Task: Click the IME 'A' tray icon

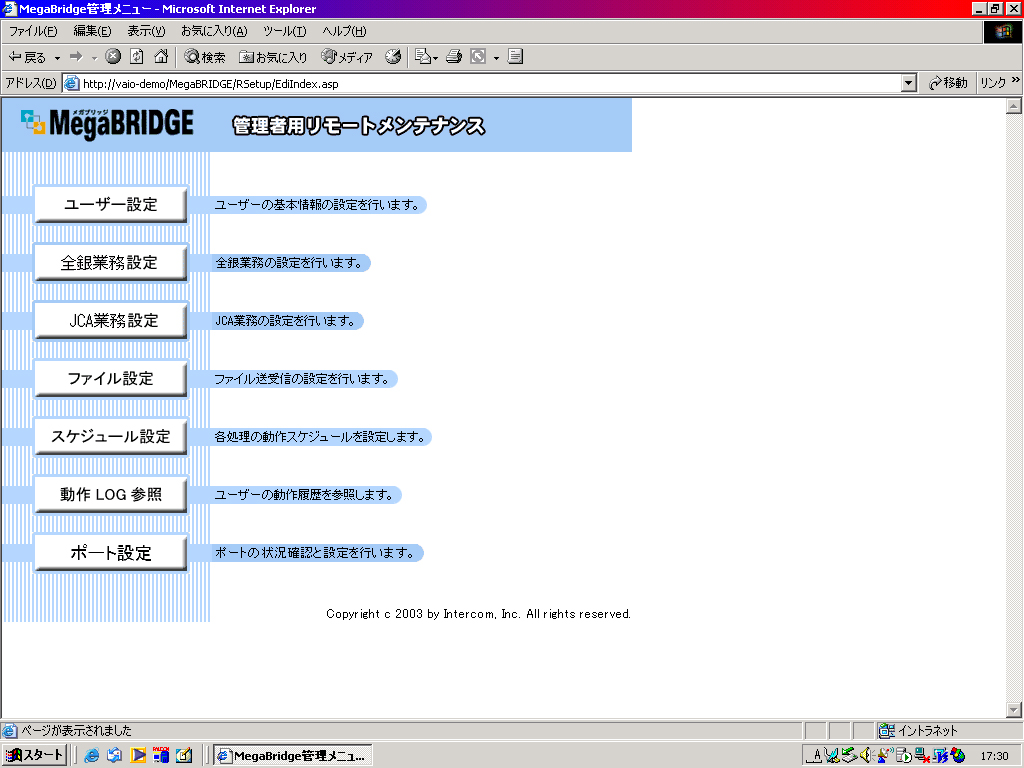Action: coord(814,756)
